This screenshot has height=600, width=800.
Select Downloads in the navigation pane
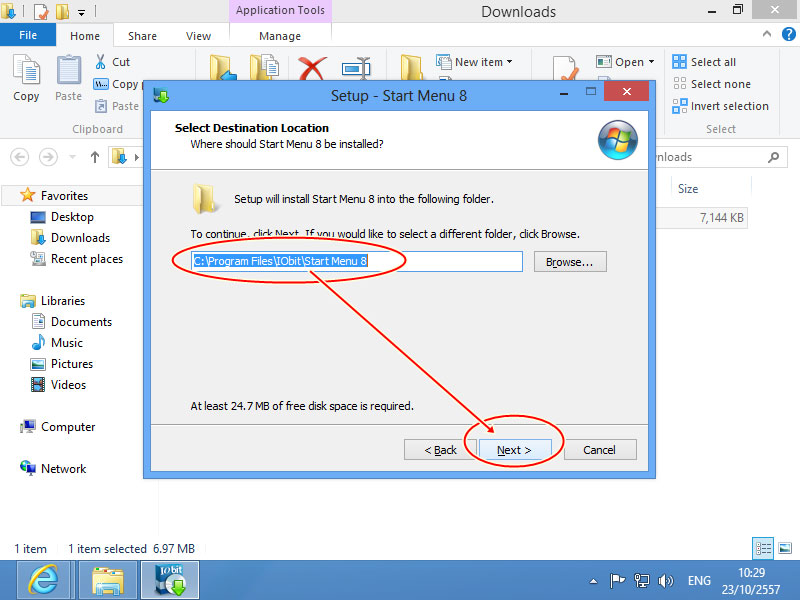click(80, 238)
